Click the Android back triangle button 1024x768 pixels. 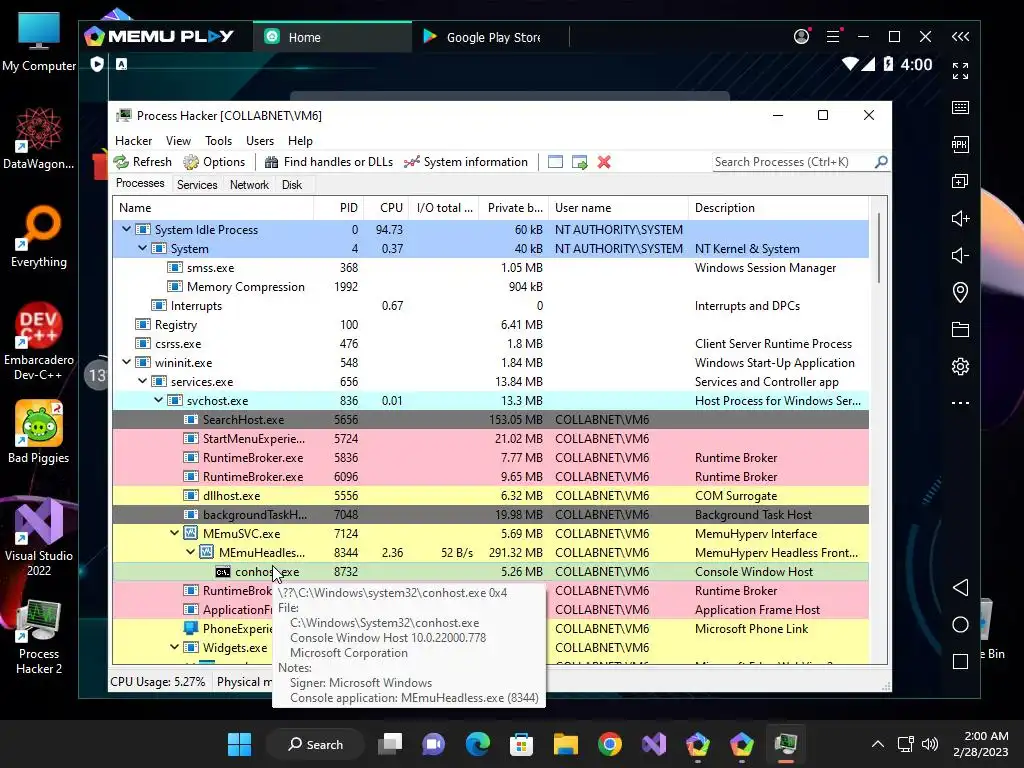tap(960, 587)
